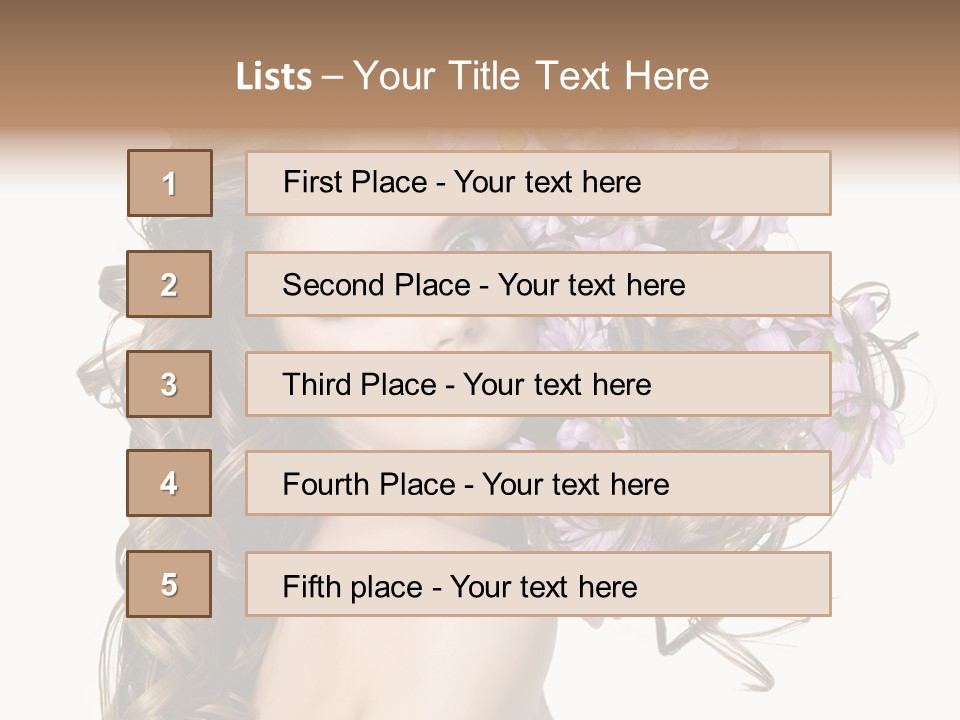Viewport: 960px width, 720px height.
Task: Click the bold word 'Lists' in title
Action: coord(274,76)
